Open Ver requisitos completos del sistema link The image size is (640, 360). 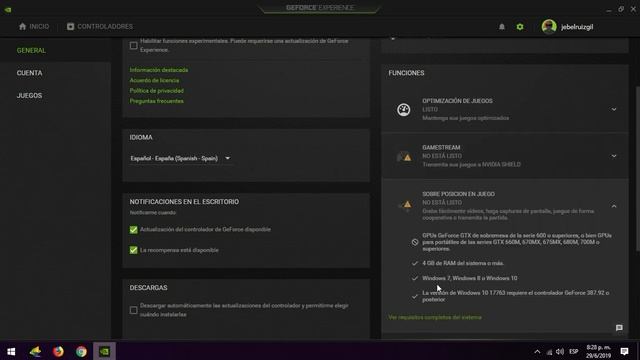click(x=435, y=317)
